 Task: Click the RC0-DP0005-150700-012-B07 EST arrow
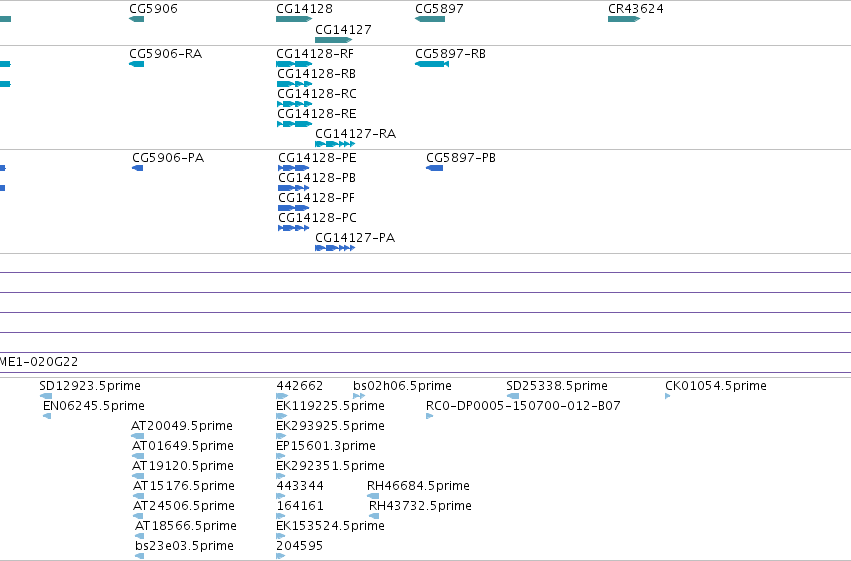(430, 416)
